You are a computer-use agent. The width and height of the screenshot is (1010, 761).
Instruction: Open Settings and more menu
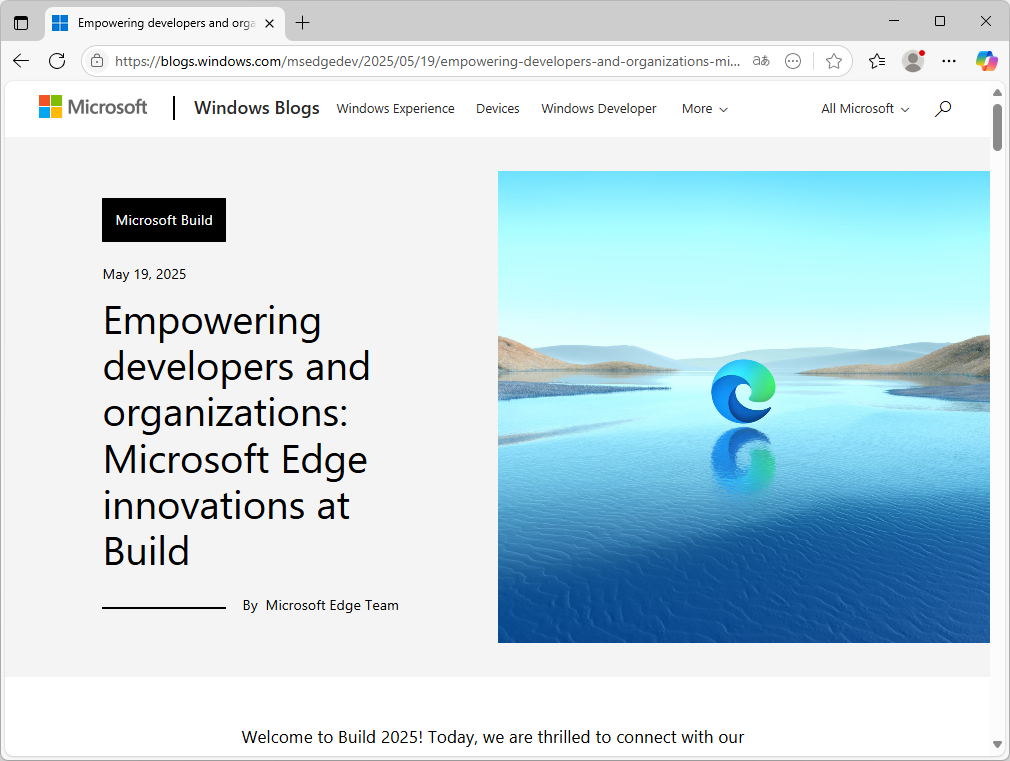tap(948, 61)
